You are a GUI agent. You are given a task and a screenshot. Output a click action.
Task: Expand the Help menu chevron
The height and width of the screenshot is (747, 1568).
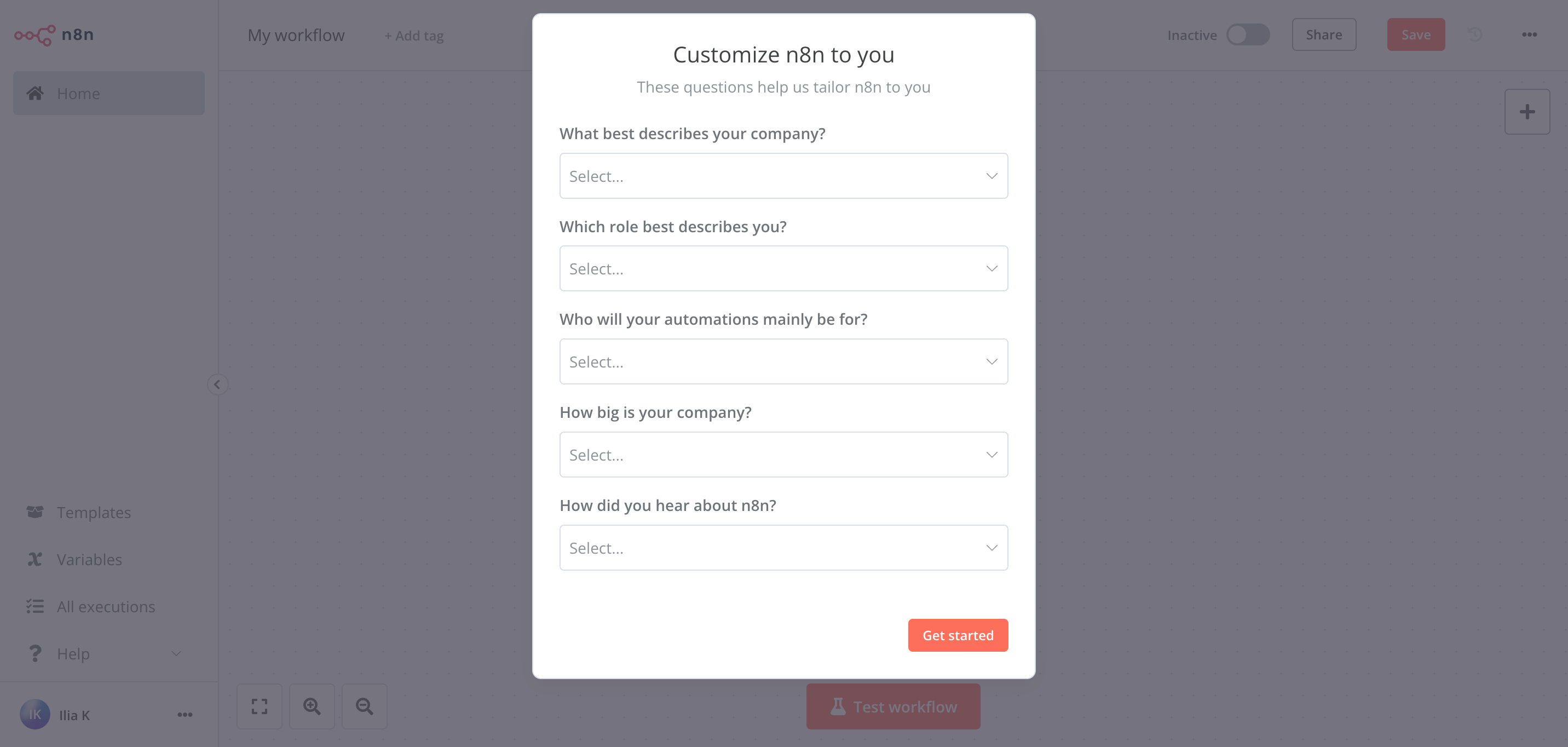coord(176,653)
